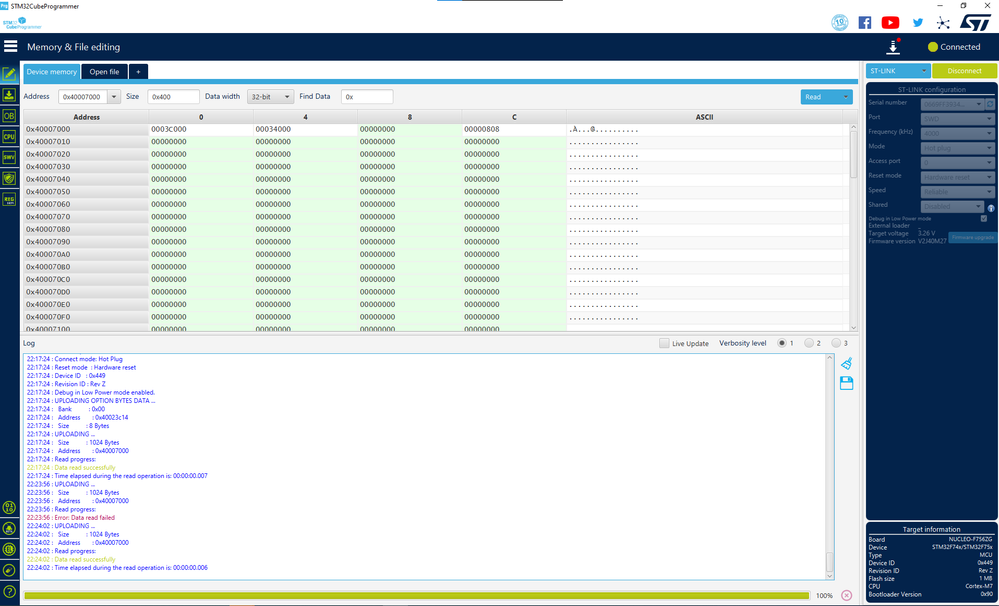Toggle Debug in Low Power mode checkbox
The image size is (999, 606).
[x=984, y=219]
